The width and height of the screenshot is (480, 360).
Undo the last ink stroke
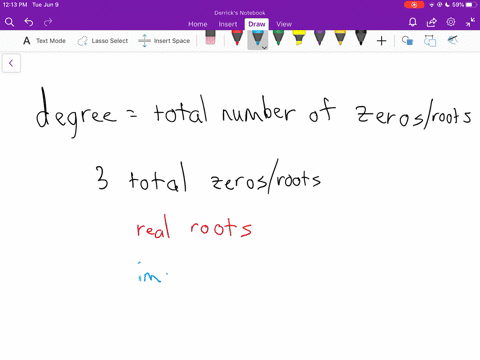click(x=29, y=22)
